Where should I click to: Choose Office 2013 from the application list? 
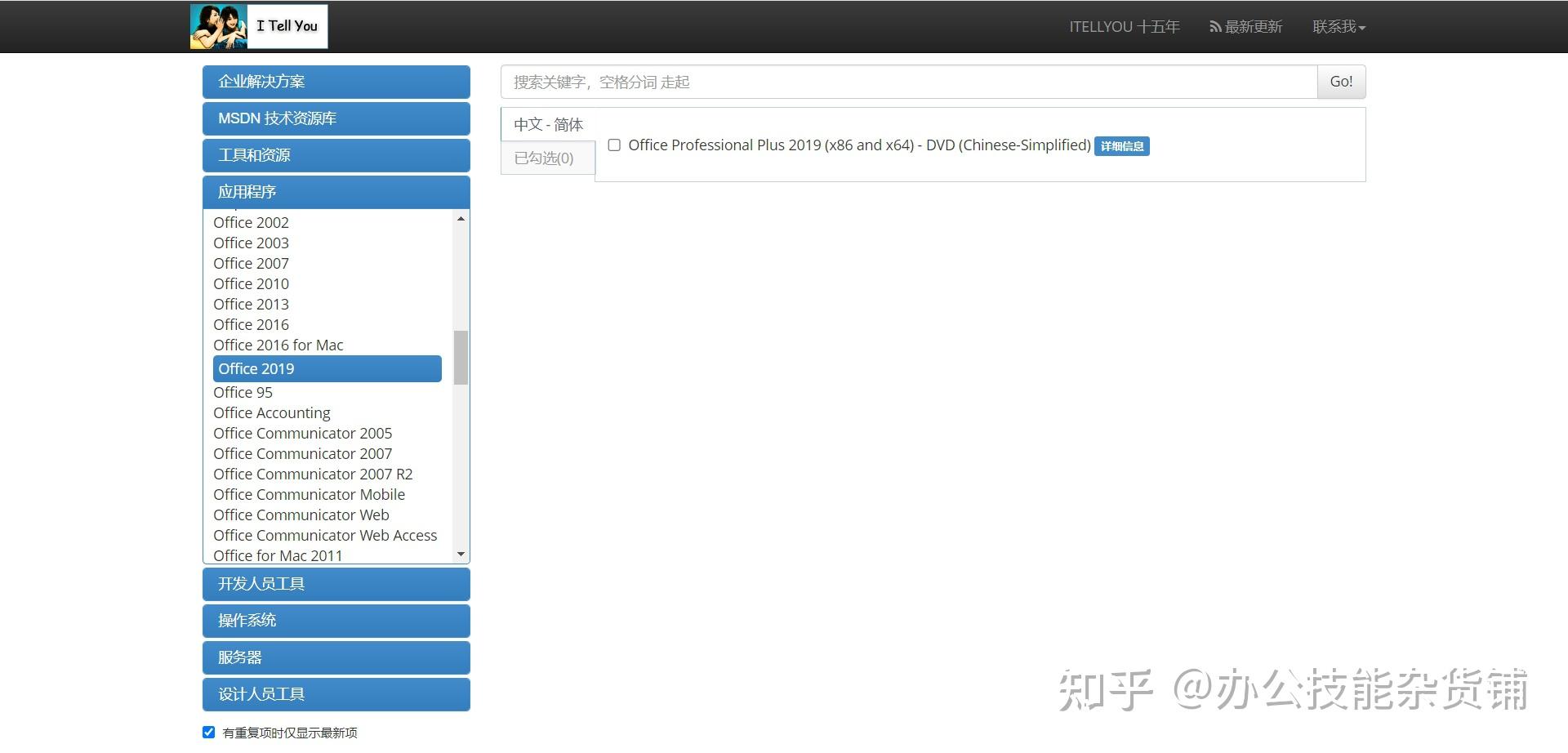[x=251, y=304]
